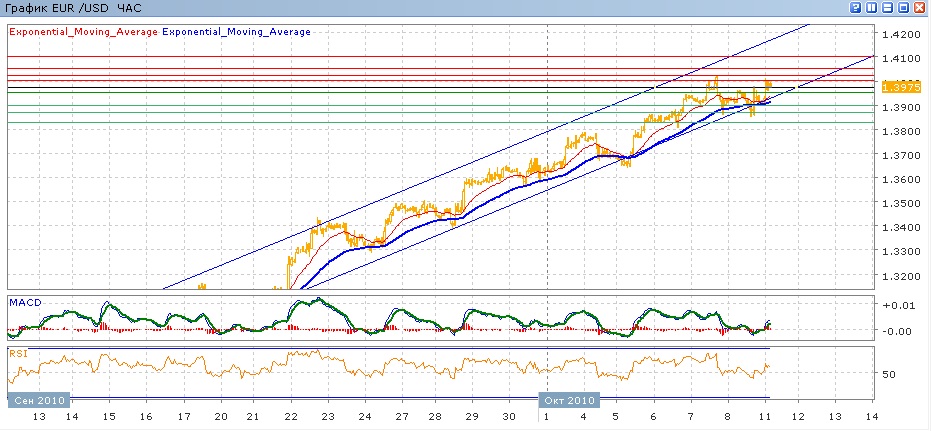Maximize the chart panel
The image size is (931, 431).
[x=903, y=8]
